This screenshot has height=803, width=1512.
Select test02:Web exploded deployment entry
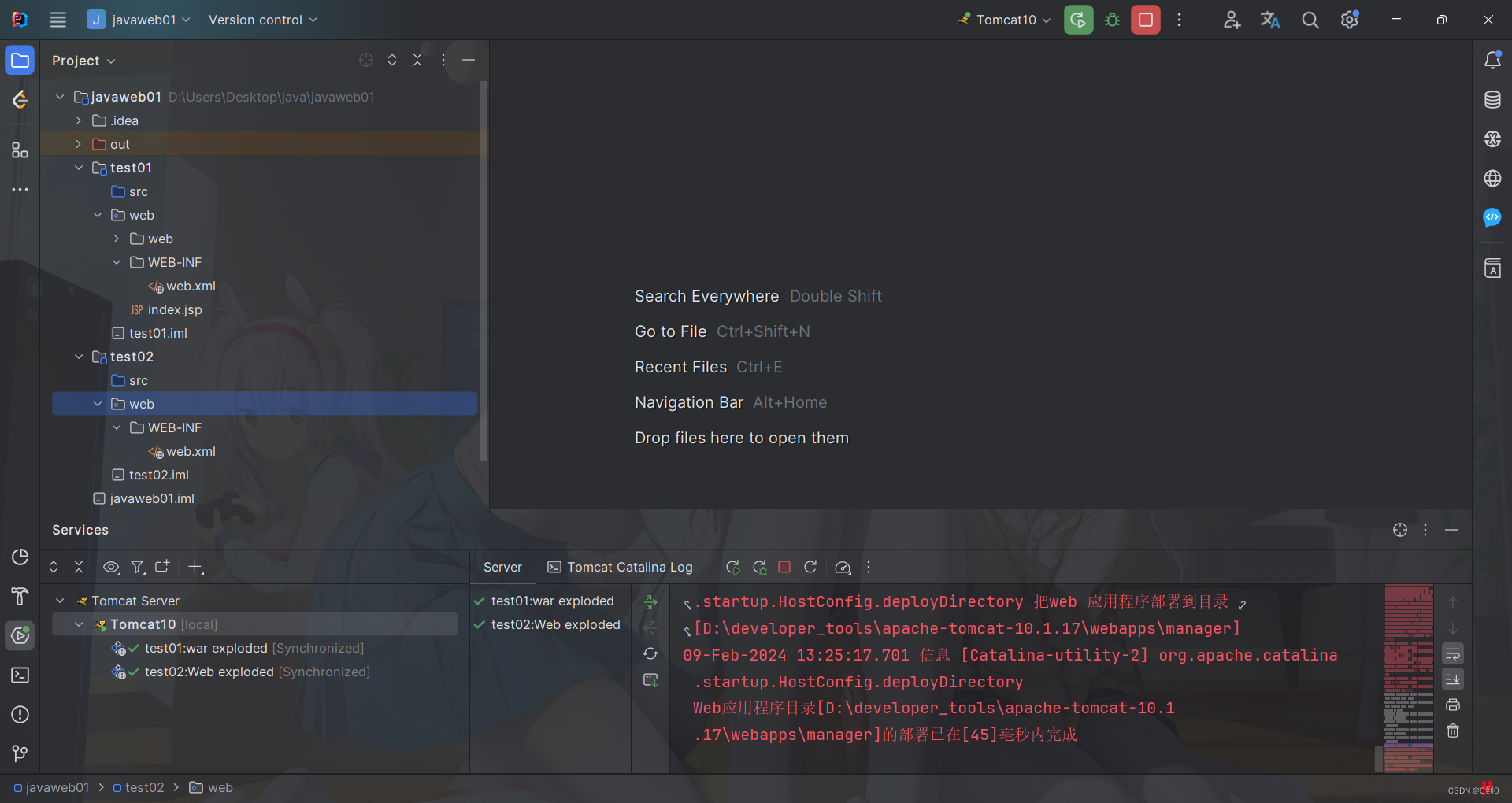[547, 624]
